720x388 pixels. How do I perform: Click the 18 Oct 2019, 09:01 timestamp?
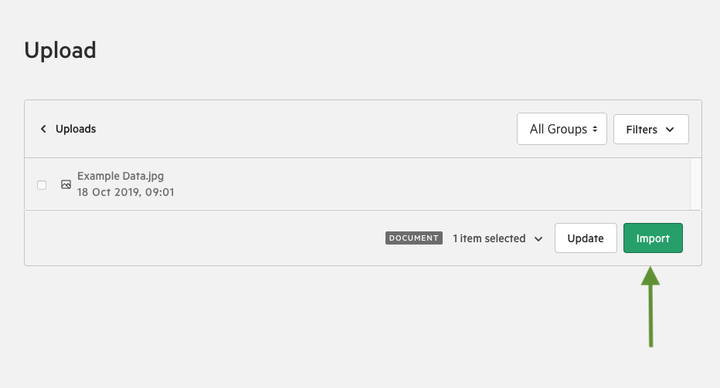pos(125,192)
